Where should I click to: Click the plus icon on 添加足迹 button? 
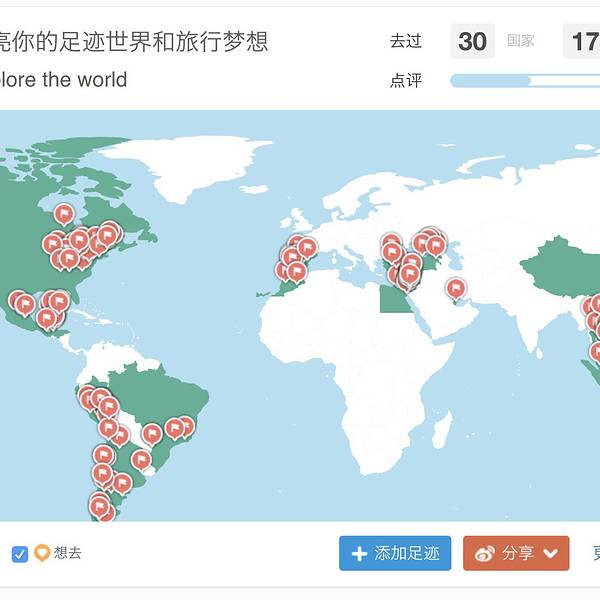(359, 554)
